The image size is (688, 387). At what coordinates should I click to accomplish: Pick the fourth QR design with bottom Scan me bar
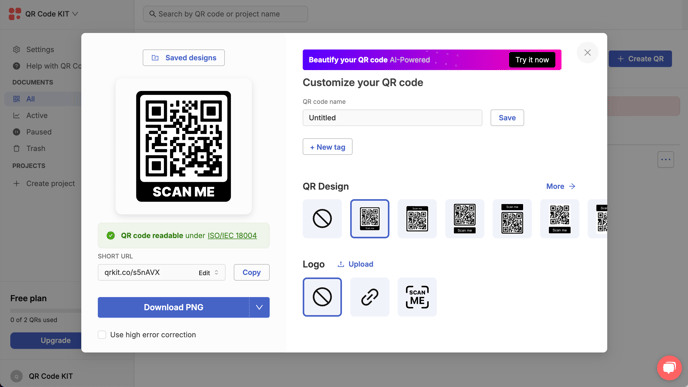[464, 219]
